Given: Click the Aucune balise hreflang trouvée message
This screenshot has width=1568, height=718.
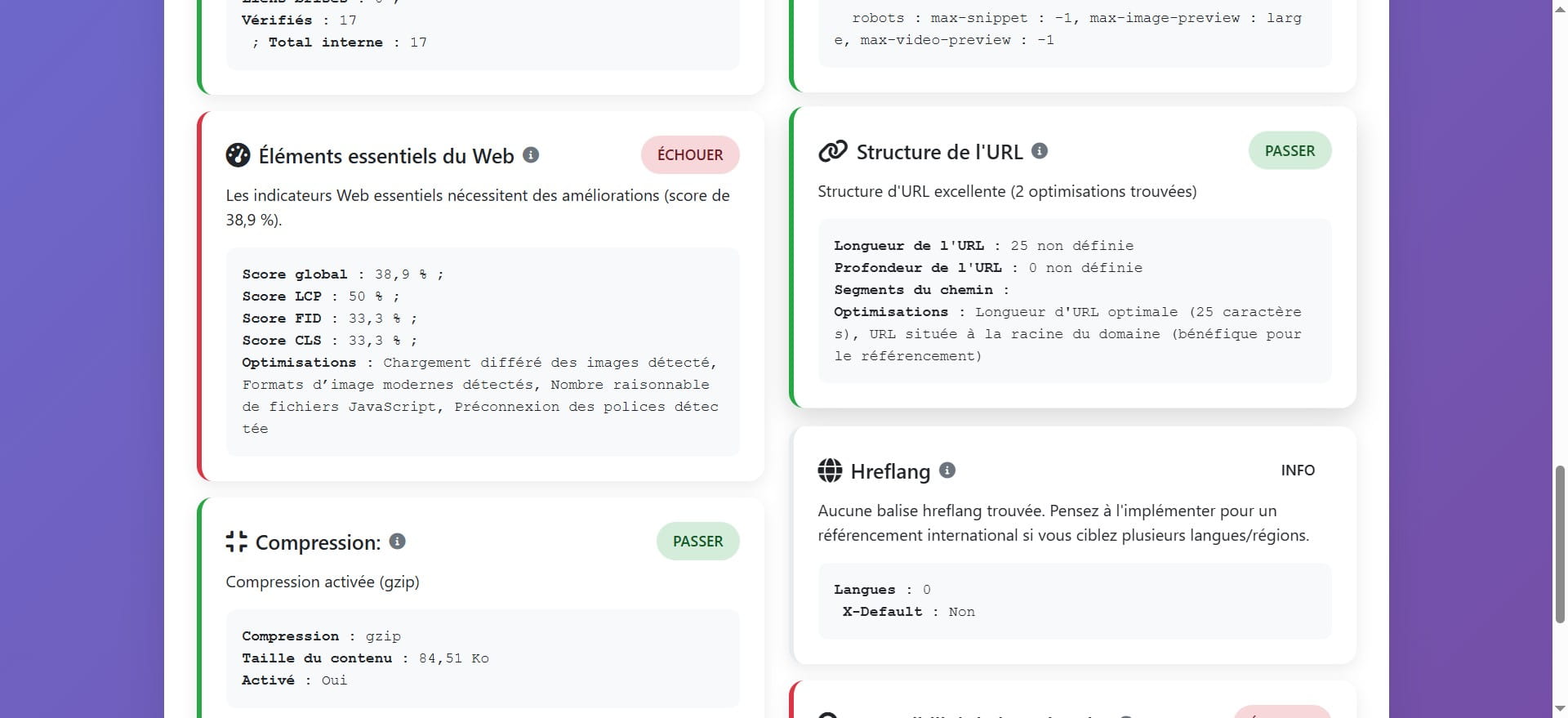Looking at the screenshot, I should 1063,523.
